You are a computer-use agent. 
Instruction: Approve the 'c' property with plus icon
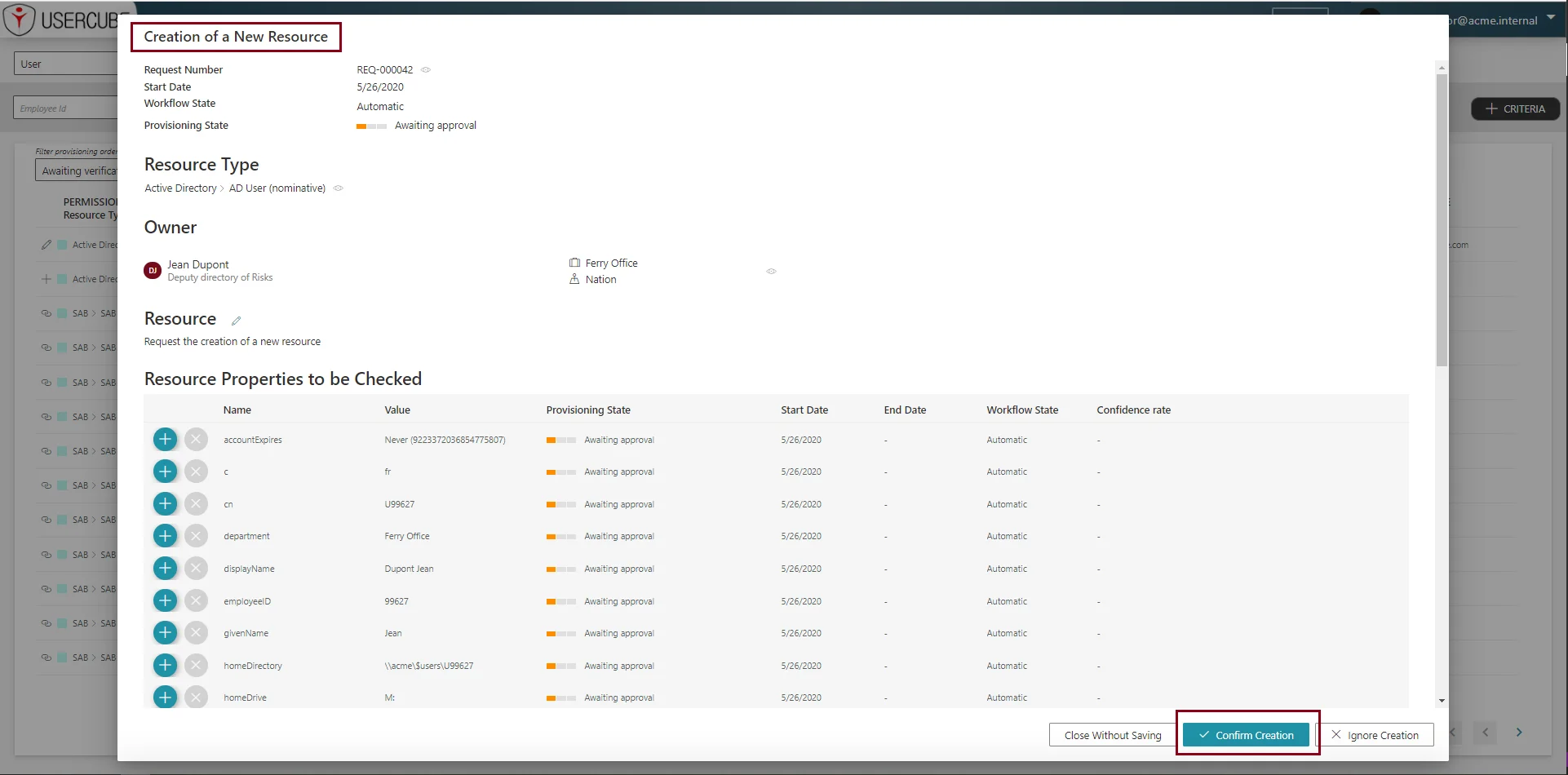click(165, 472)
